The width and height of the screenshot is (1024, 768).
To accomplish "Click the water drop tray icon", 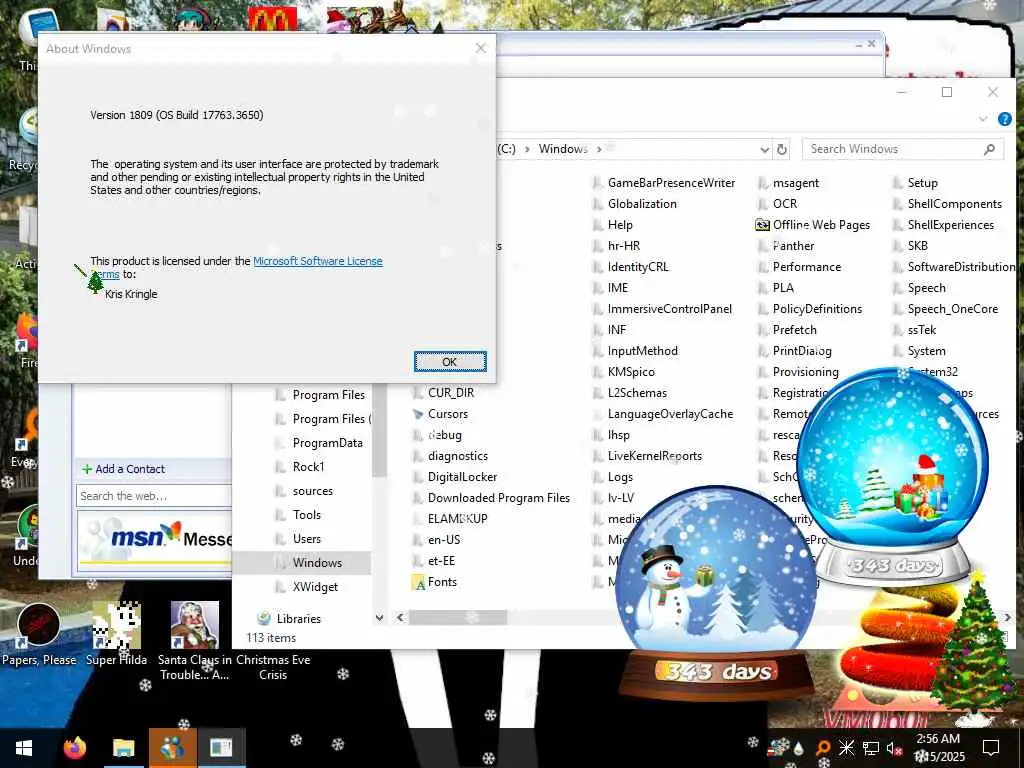I will pyautogui.click(x=799, y=749).
